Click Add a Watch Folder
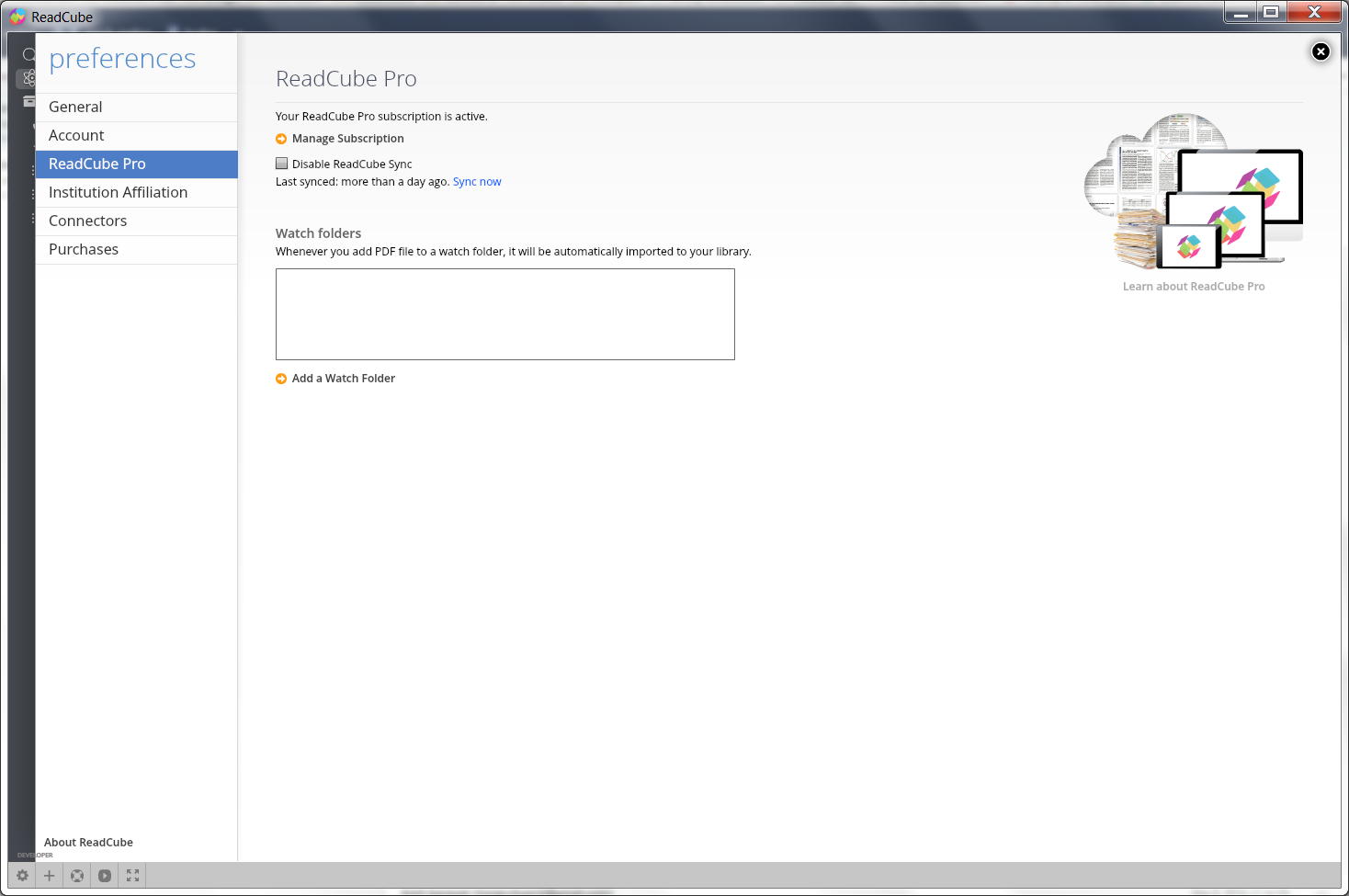Screen dimensions: 1349x896 344,379
